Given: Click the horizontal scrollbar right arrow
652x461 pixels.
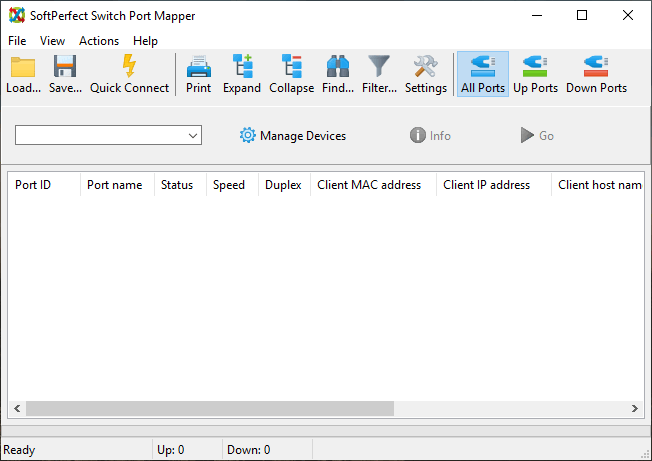Looking at the screenshot, I should [635, 408].
